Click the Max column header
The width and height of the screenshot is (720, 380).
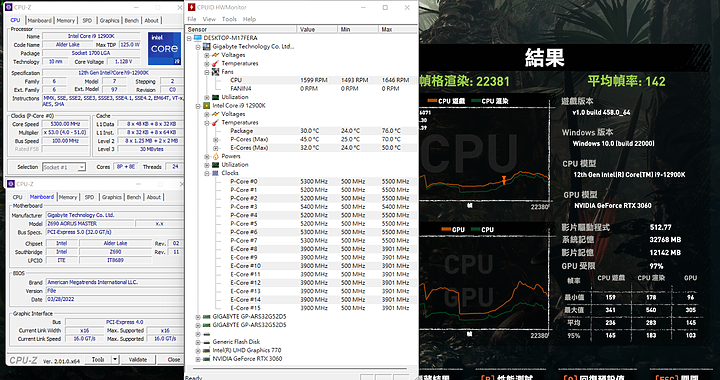[399, 29]
